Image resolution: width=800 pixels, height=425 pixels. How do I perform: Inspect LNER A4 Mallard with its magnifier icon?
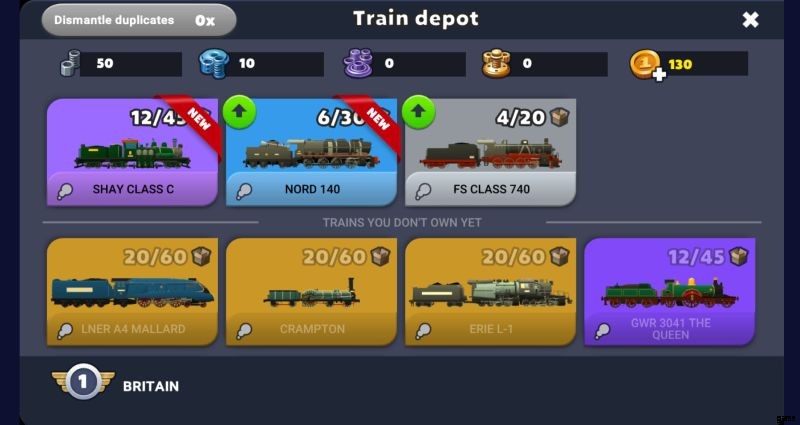pos(64,331)
